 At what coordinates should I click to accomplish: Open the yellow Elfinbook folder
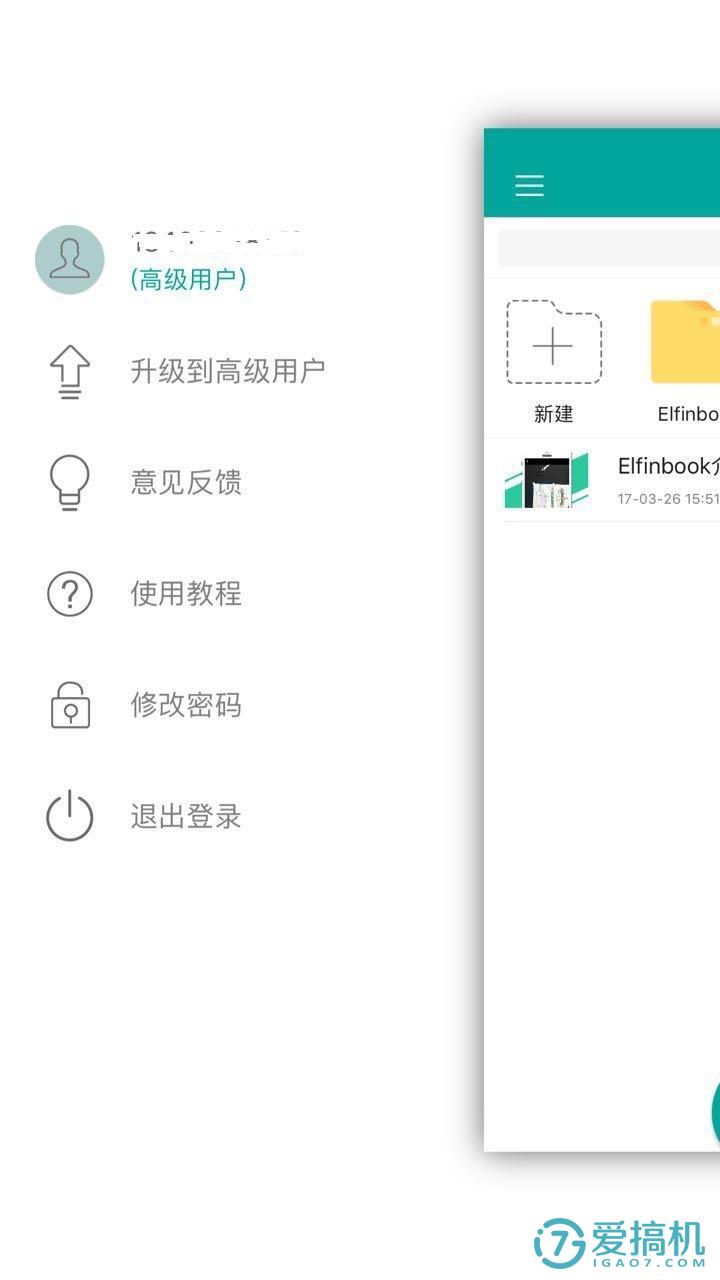coord(686,342)
